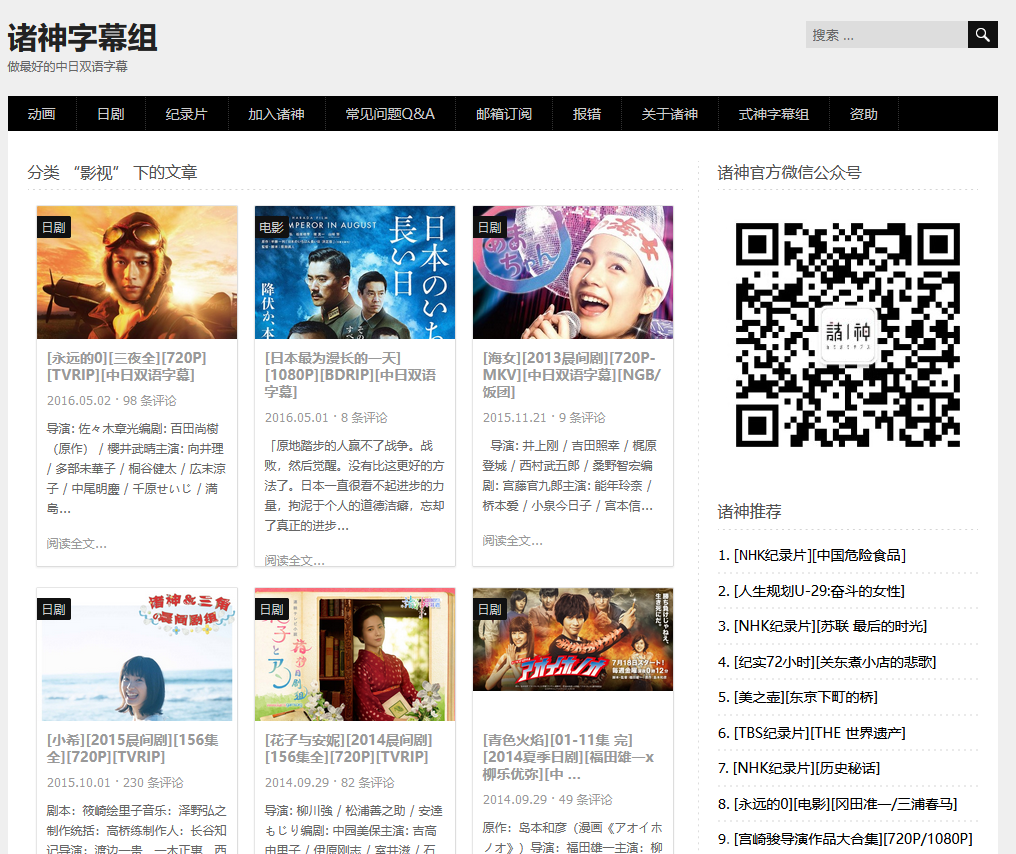Select 邮箱订阅 in navigation bar
Viewport: 1016px width, 854px height.
coord(503,114)
